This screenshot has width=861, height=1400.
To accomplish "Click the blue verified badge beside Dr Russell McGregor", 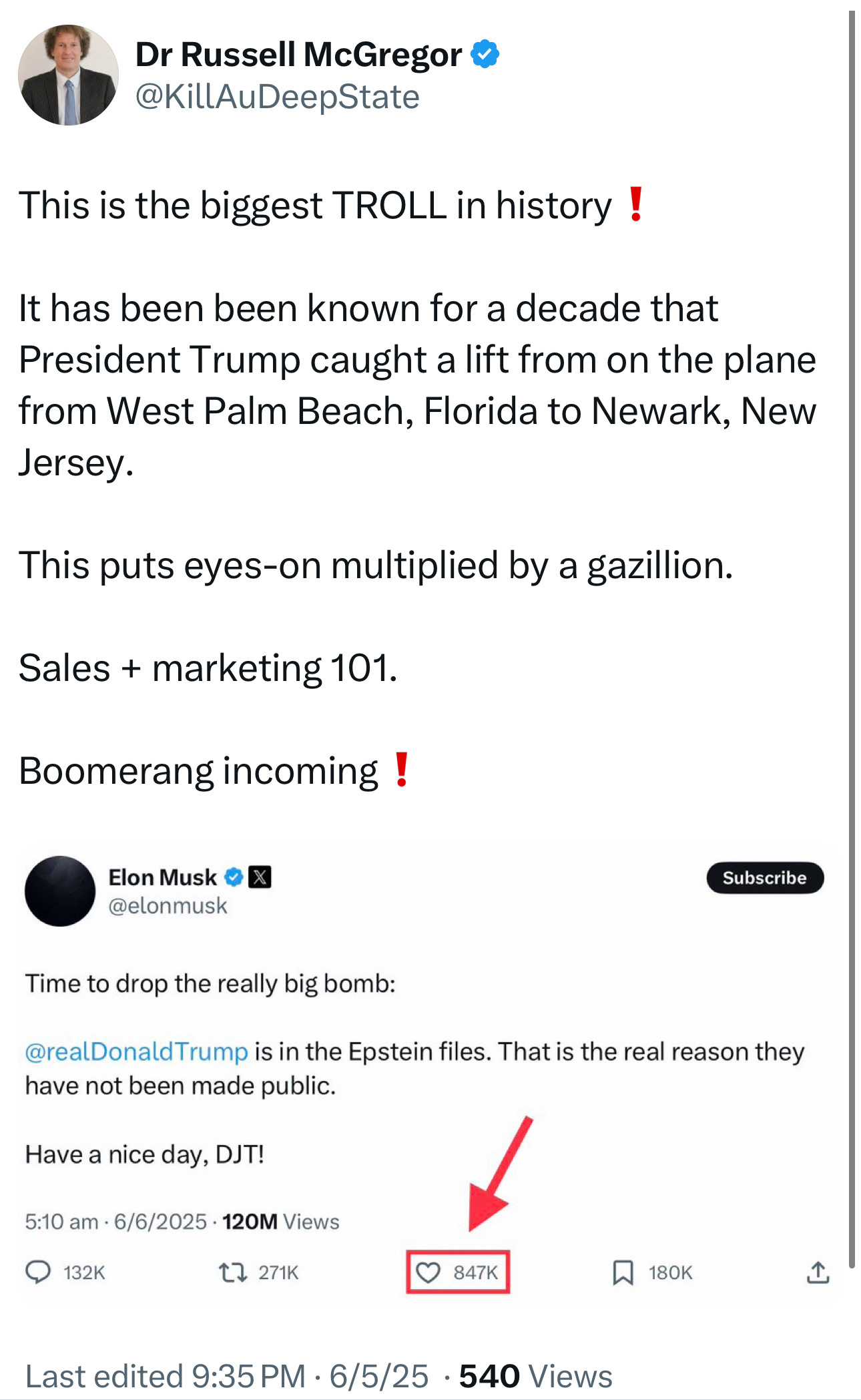I will (x=485, y=54).
